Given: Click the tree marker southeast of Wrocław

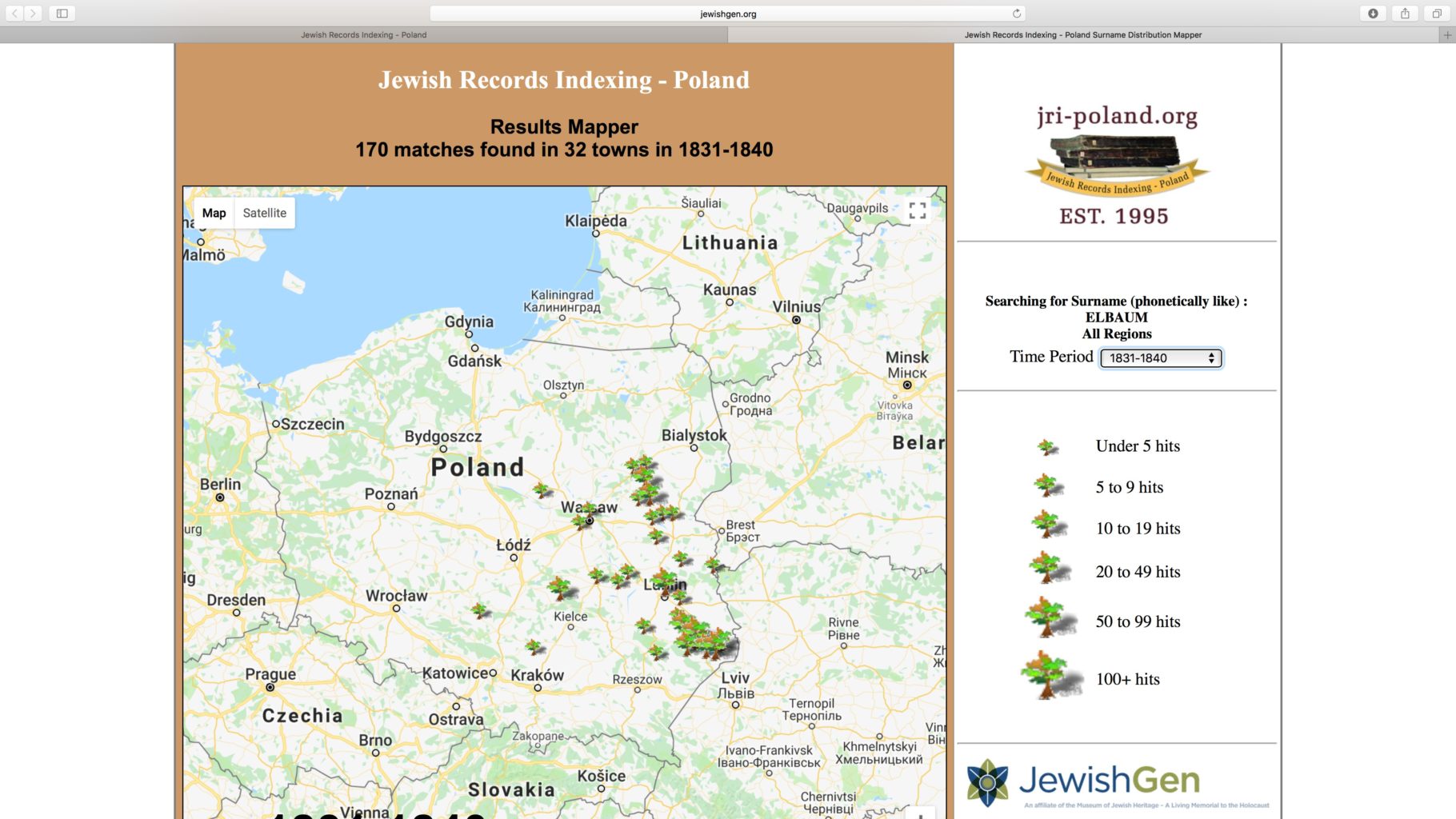Looking at the screenshot, I should coord(480,610).
